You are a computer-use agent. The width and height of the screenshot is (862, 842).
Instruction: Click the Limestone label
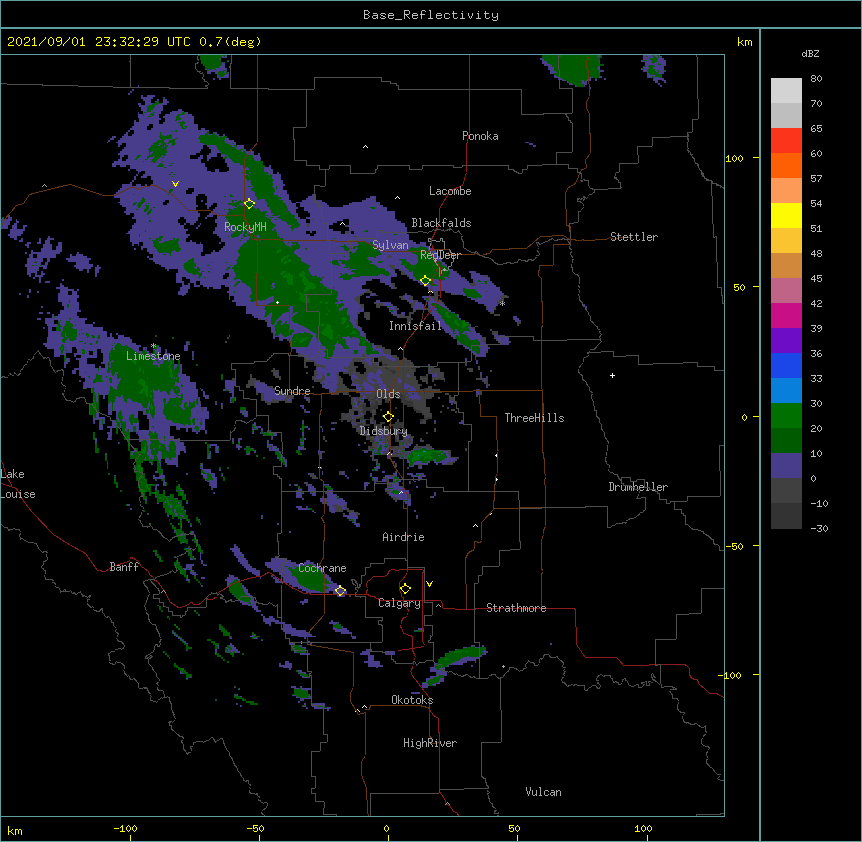(x=153, y=356)
